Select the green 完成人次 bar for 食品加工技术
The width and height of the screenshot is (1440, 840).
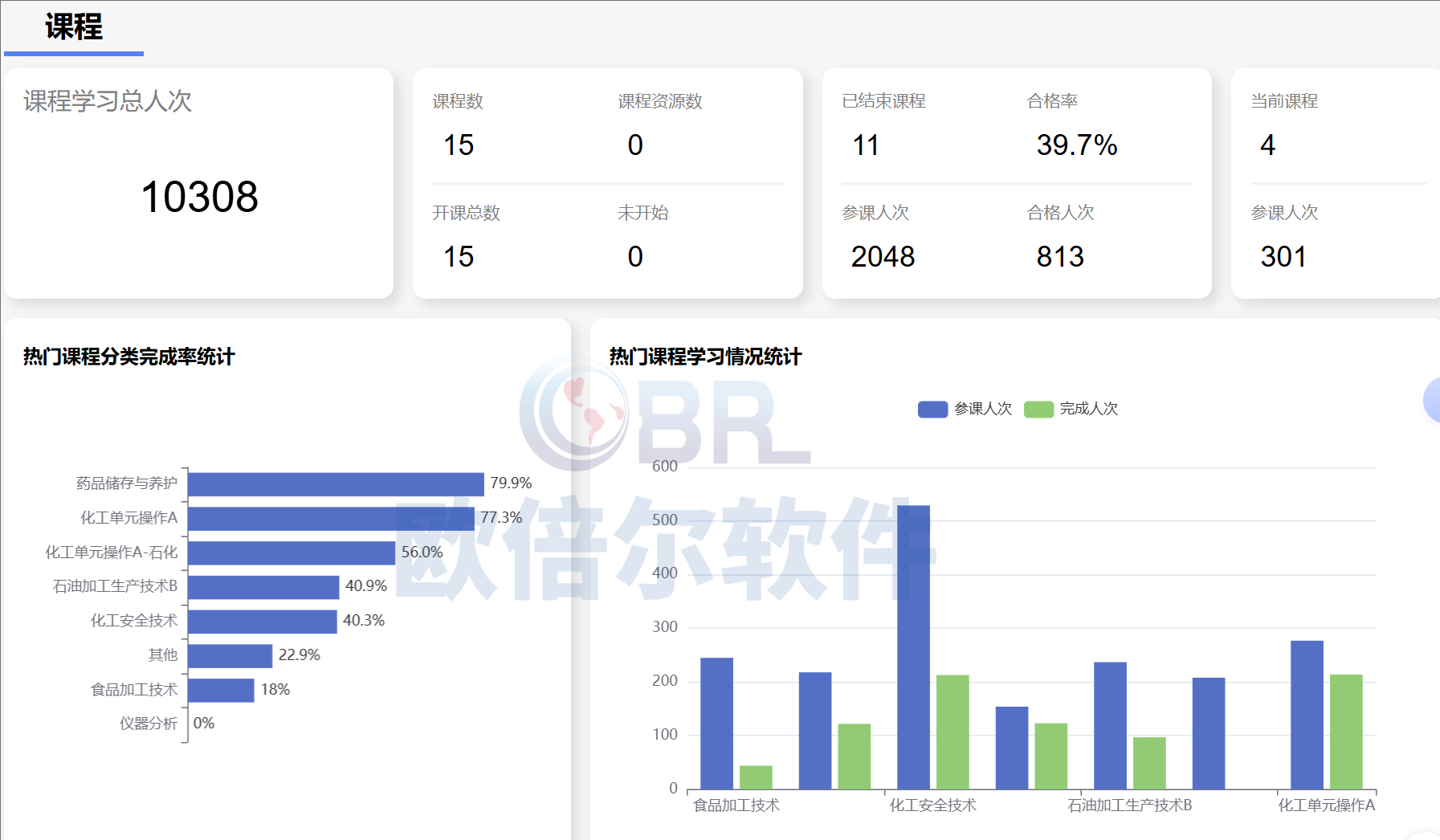[x=756, y=777]
